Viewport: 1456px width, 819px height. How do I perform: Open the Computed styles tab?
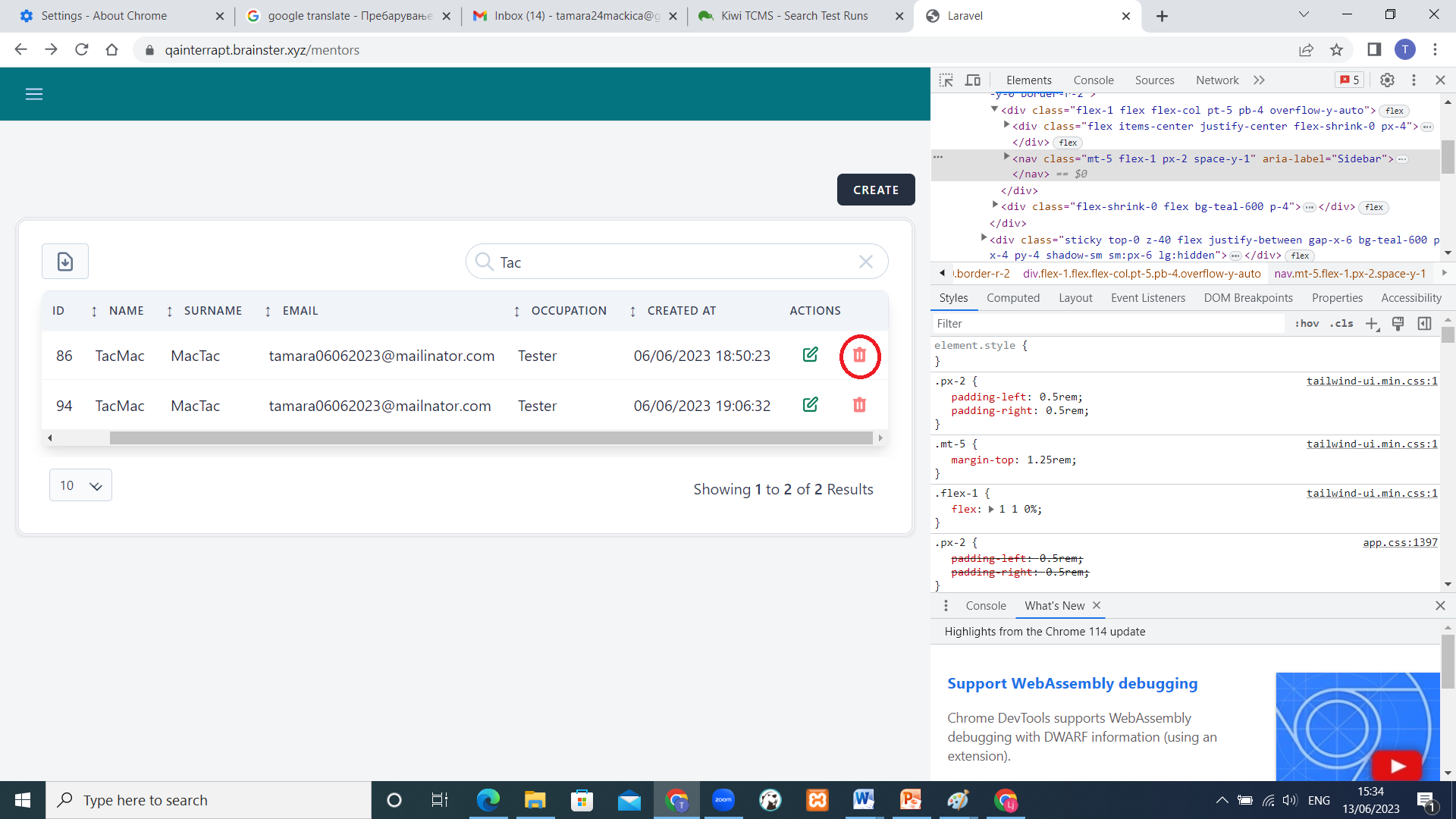pos(1012,298)
